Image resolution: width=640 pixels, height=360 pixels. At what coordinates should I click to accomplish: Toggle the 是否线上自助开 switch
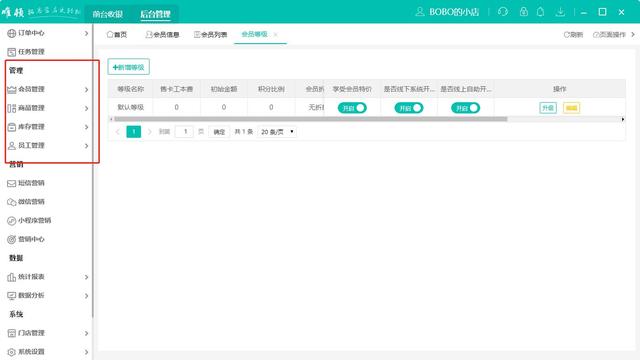click(x=466, y=108)
